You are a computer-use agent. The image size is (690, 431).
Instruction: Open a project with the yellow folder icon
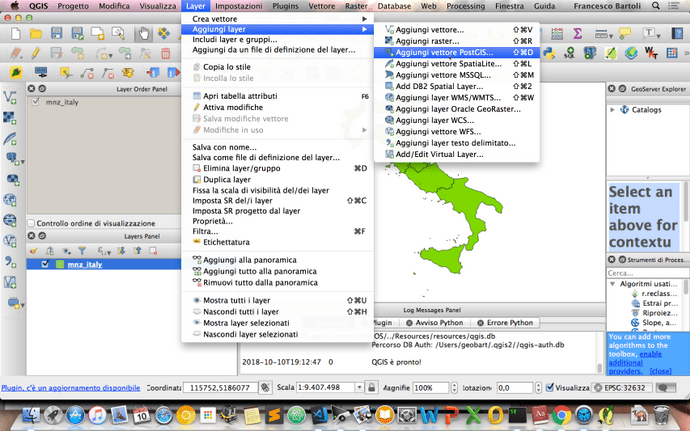36,33
